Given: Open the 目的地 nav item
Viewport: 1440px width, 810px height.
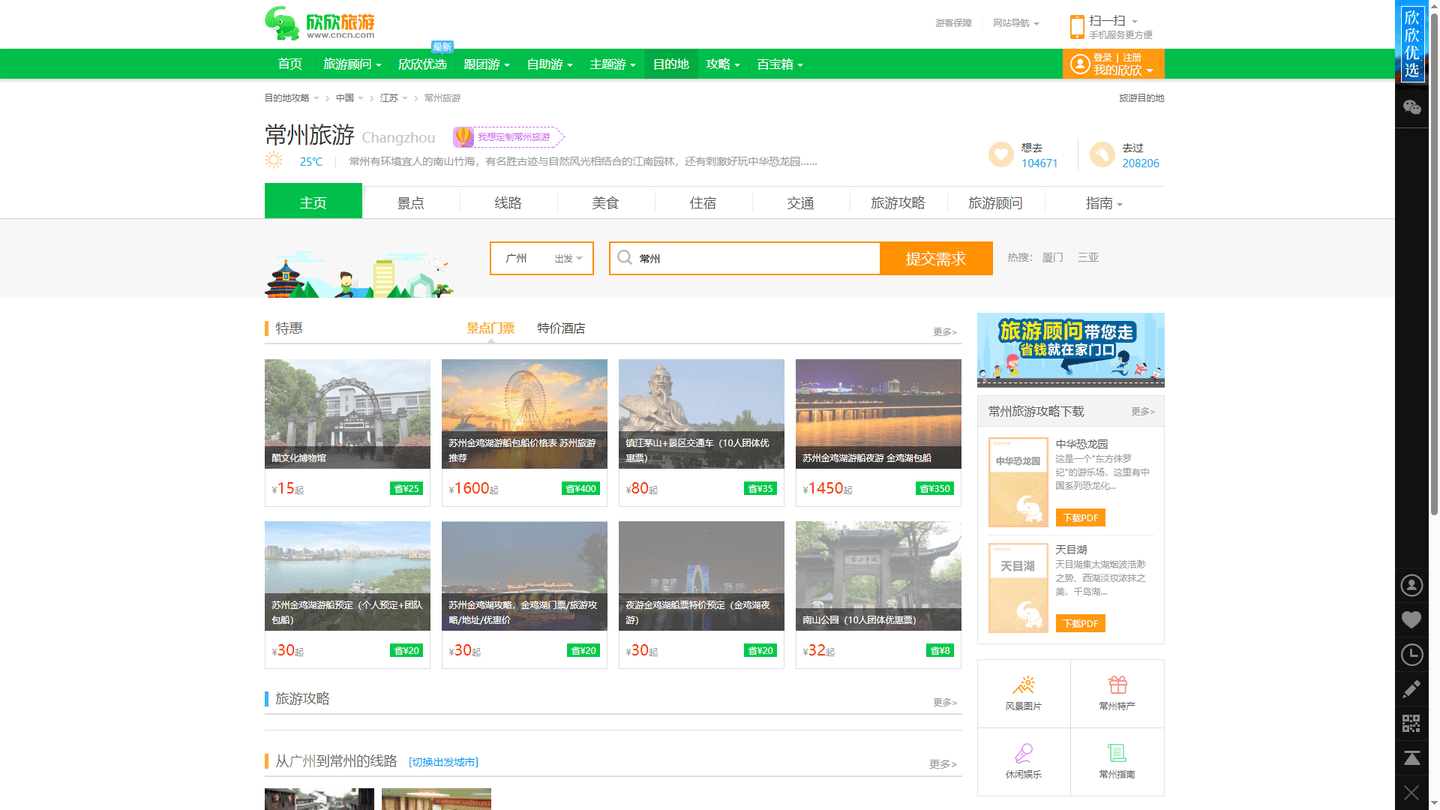Looking at the screenshot, I should [671, 64].
